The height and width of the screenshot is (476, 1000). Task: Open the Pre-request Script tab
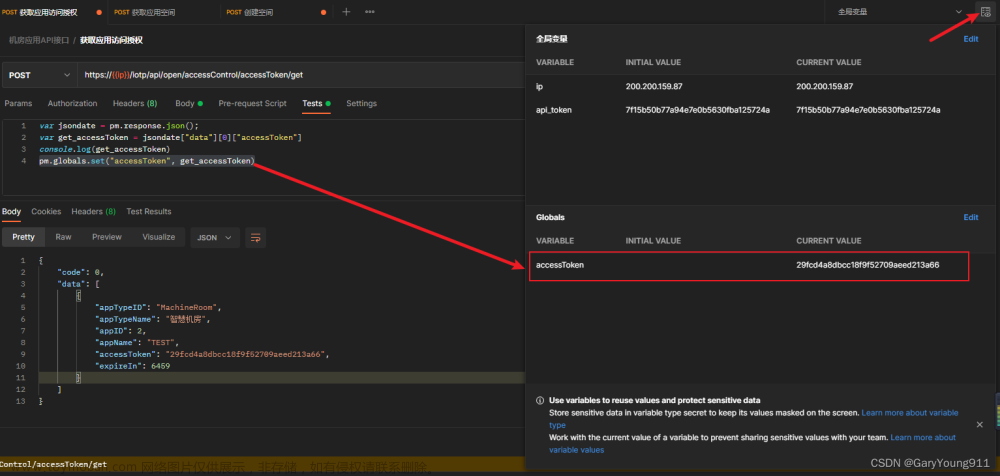click(x=253, y=103)
